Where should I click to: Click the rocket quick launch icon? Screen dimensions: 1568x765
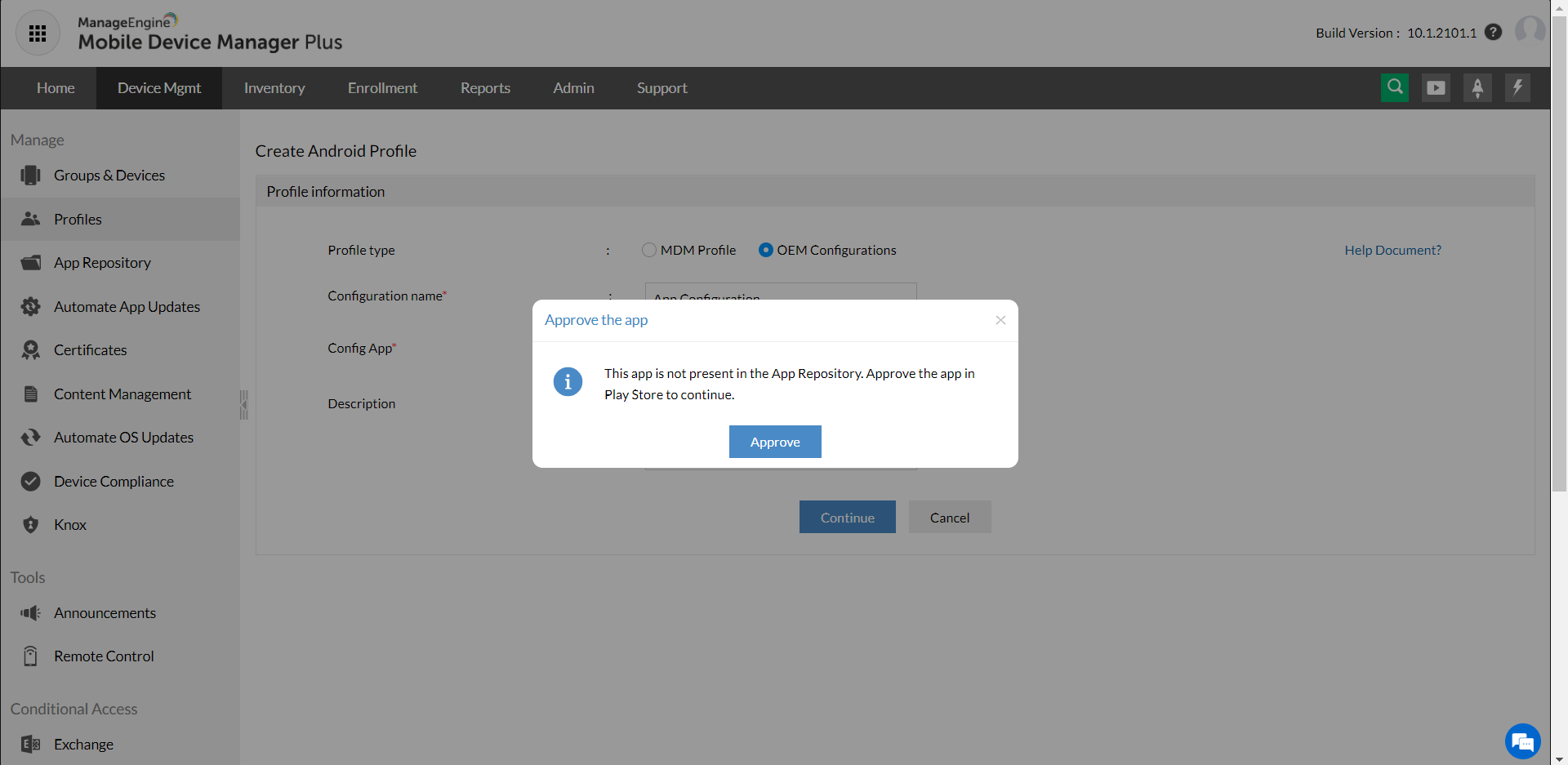point(1477,87)
